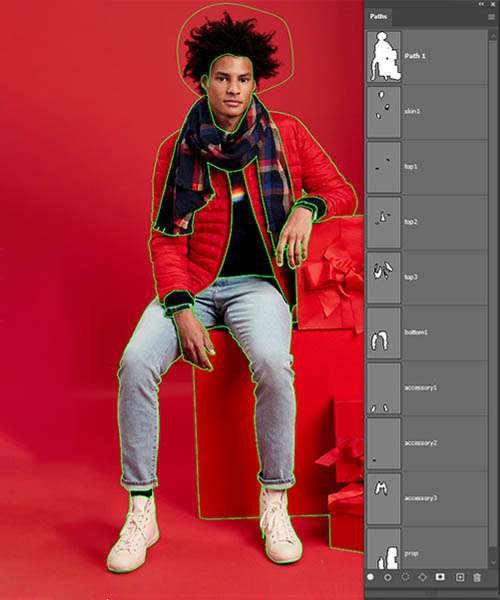
Task: Switch to the Paths tab
Action: click(378, 17)
